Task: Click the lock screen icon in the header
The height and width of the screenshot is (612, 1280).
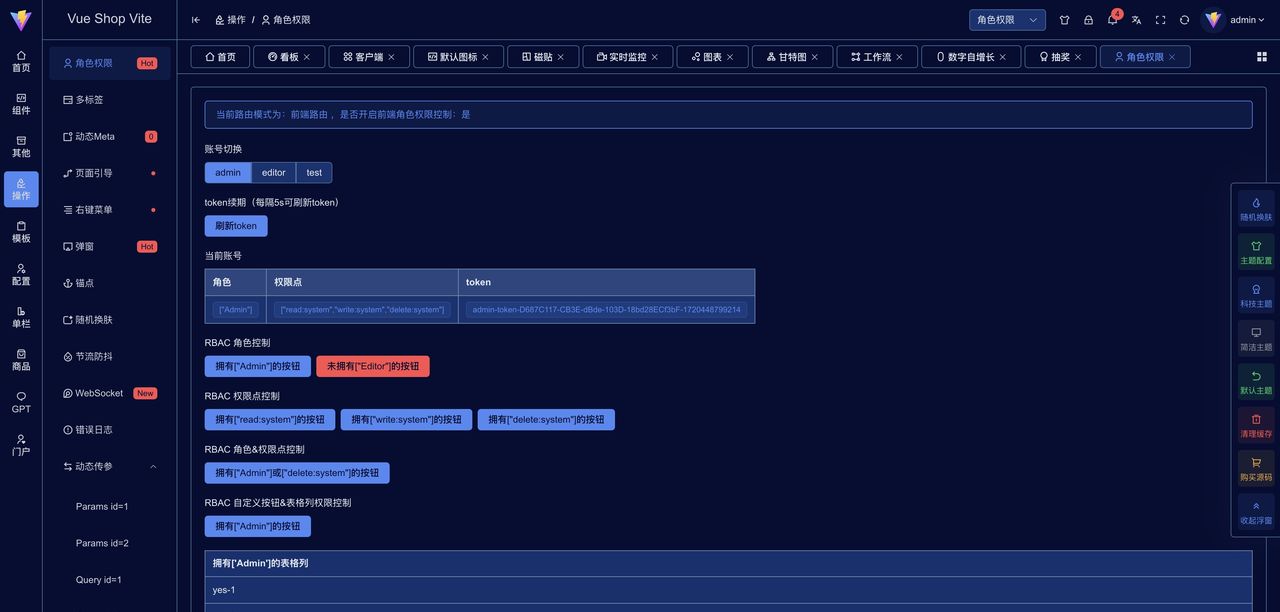Action: click(x=1088, y=20)
